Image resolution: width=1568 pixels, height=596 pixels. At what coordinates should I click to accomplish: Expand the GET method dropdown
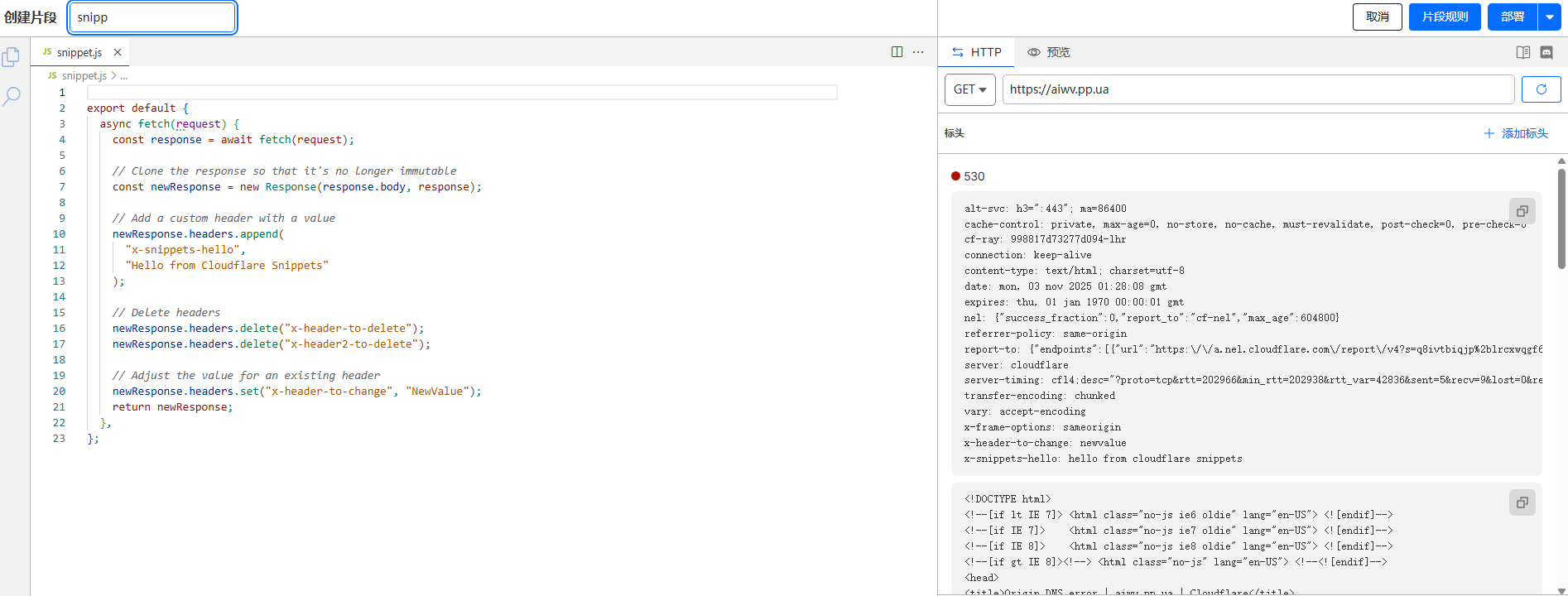pyautogui.click(x=969, y=89)
